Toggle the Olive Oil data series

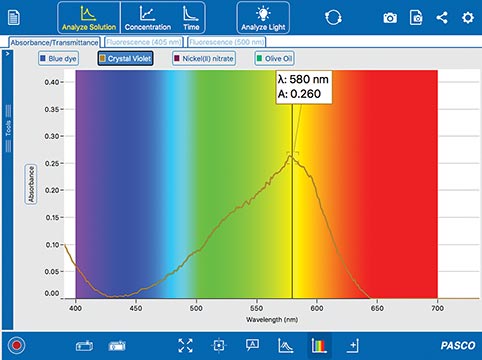coord(274,59)
